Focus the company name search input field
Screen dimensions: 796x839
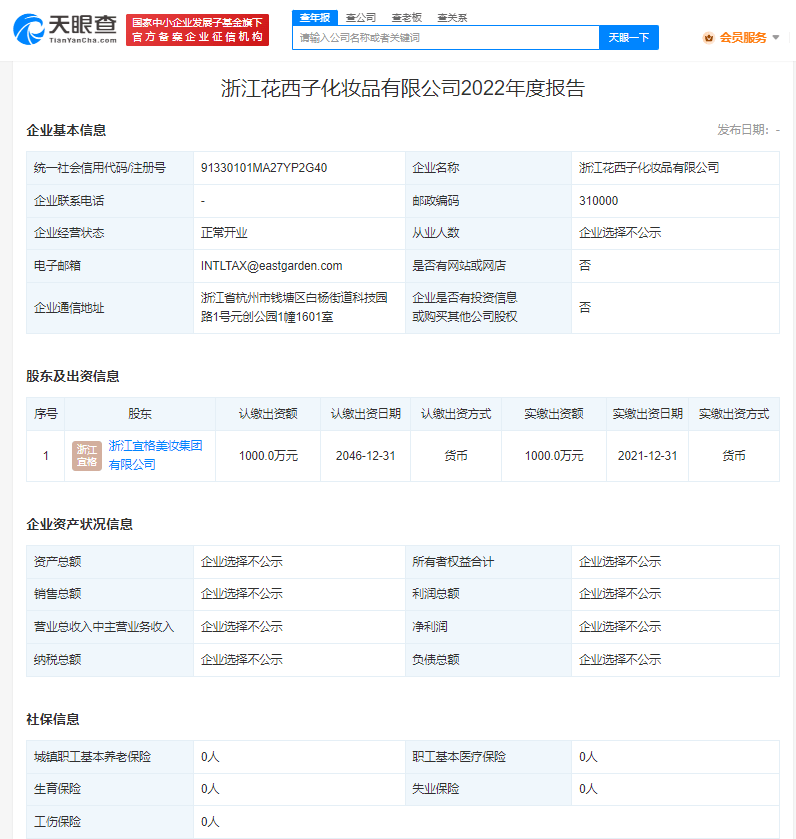click(446, 38)
